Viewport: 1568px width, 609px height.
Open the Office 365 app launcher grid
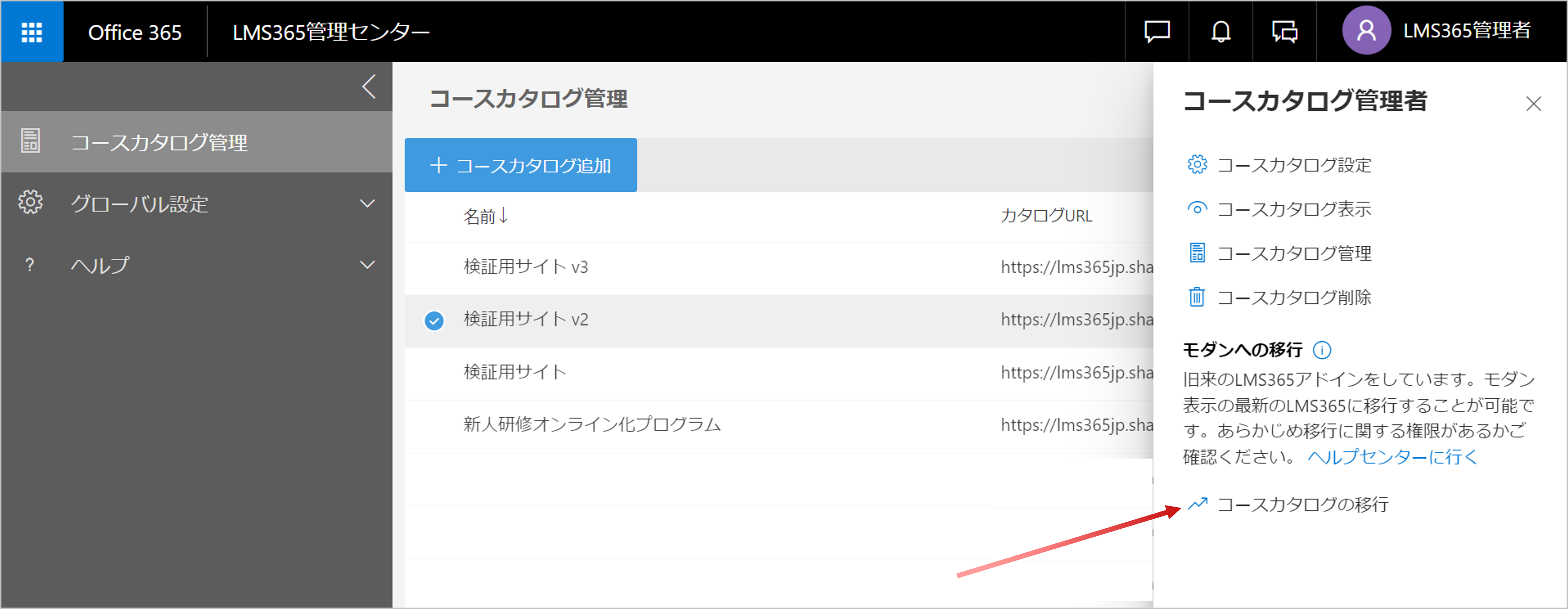tap(32, 32)
